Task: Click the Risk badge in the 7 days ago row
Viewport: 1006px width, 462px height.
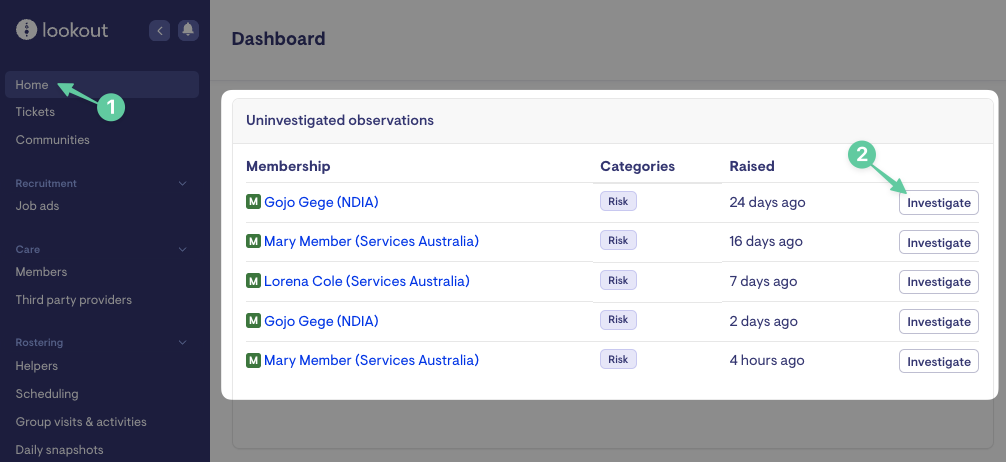Action: point(618,281)
